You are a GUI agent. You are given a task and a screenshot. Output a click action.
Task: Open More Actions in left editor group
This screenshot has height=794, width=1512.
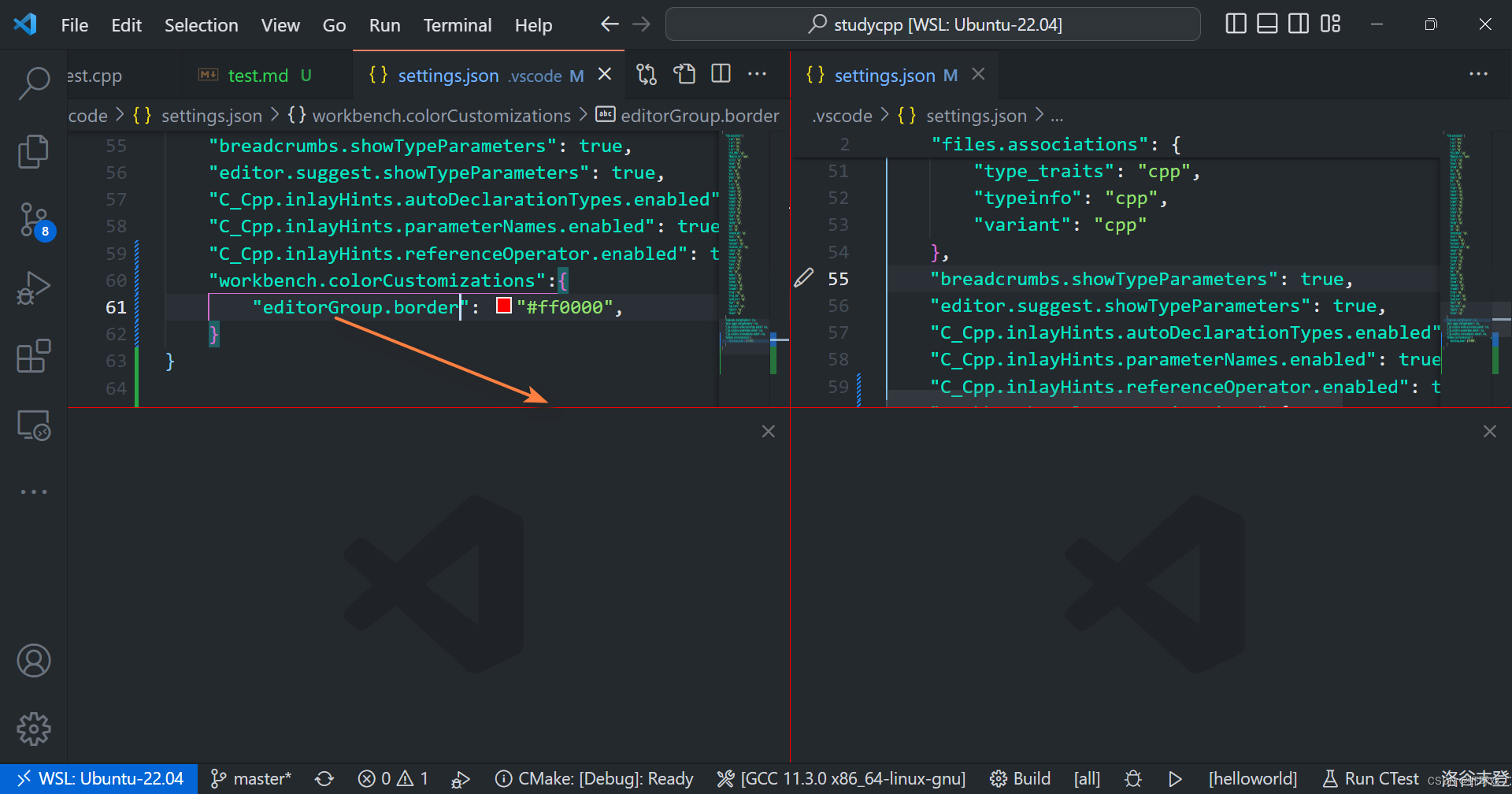tap(757, 74)
